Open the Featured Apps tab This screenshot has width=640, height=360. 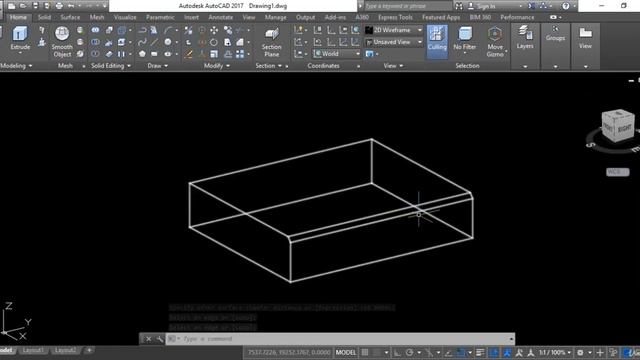pyautogui.click(x=441, y=17)
